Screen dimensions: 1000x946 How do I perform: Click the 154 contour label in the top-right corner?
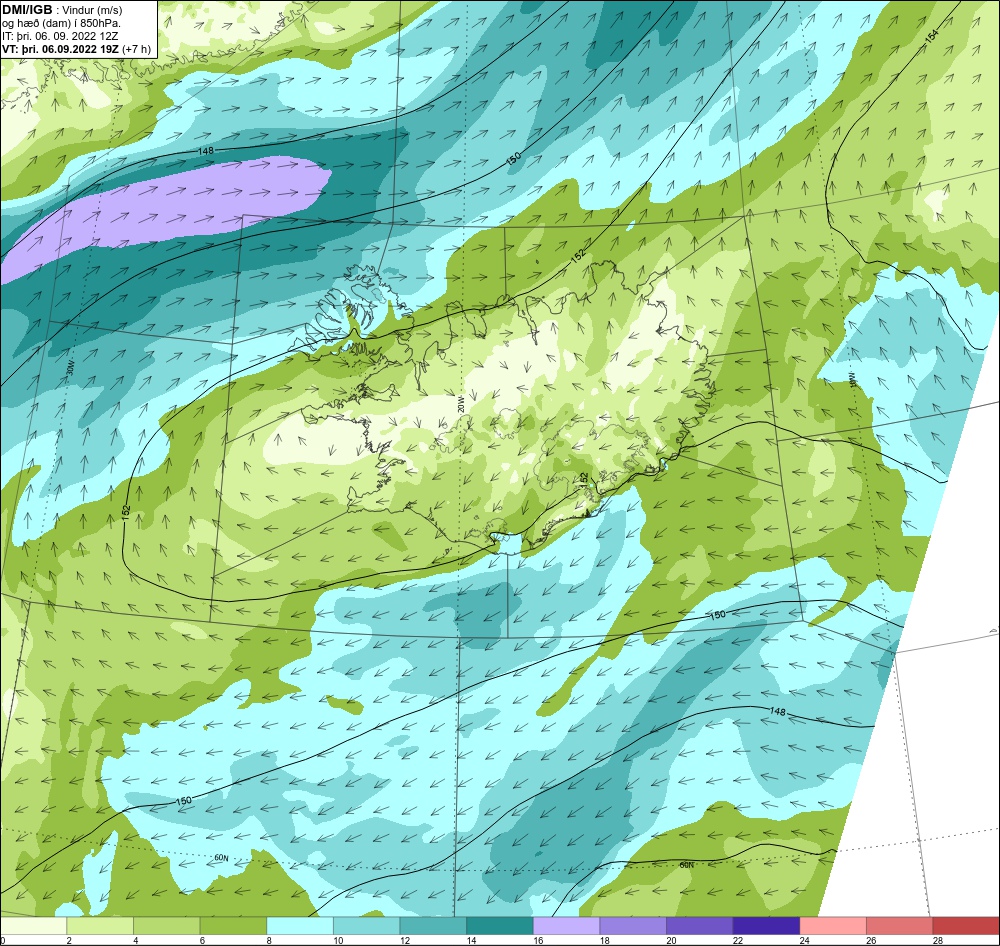click(x=932, y=36)
